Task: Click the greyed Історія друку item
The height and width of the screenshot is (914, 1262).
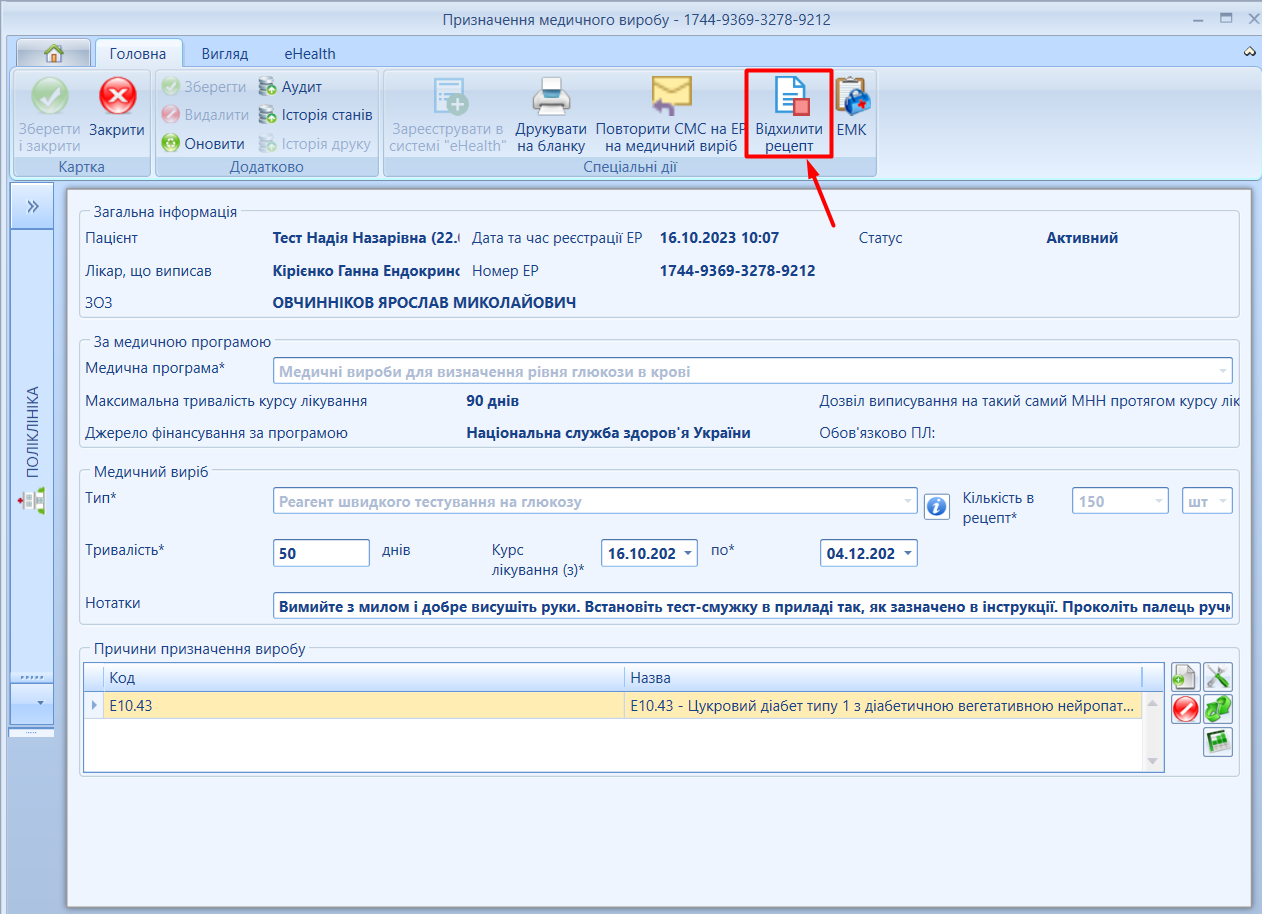Action: (x=314, y=143)
